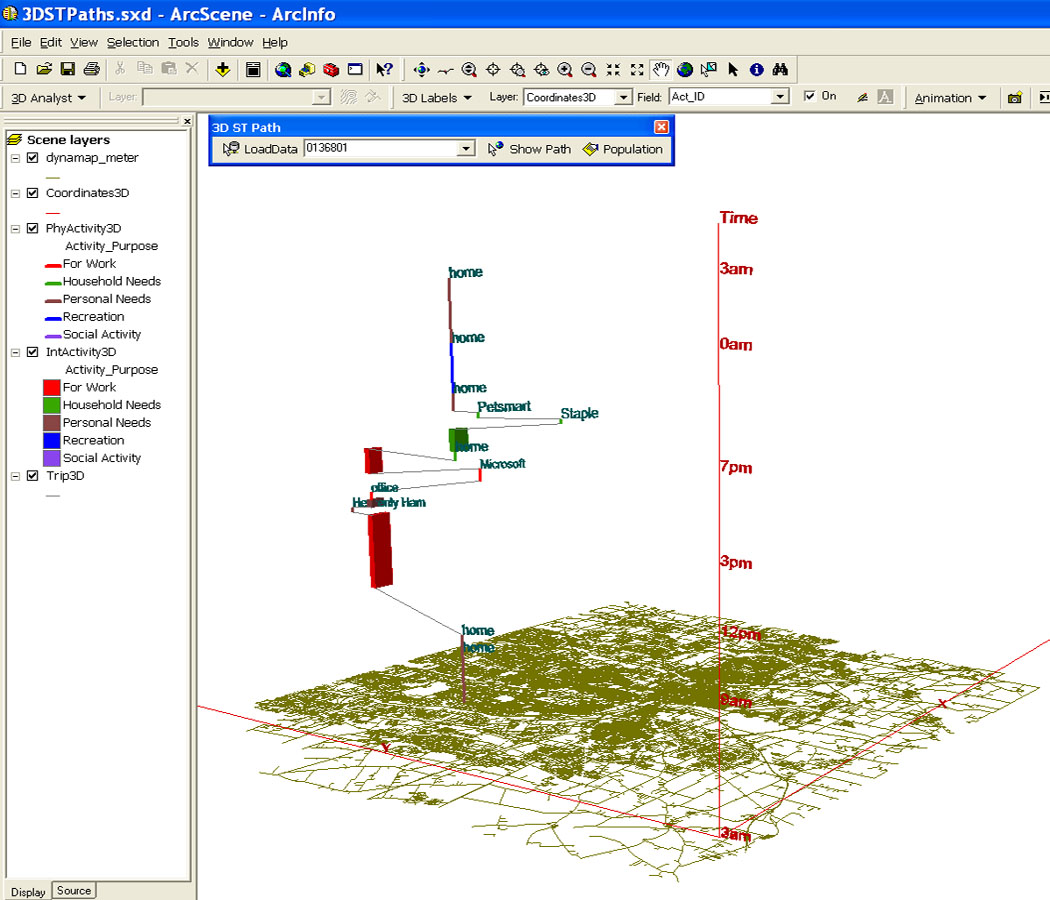Screen dimensions: 1050x900
Task: Select the Pan hand tool
Action: tap(661, 69)
